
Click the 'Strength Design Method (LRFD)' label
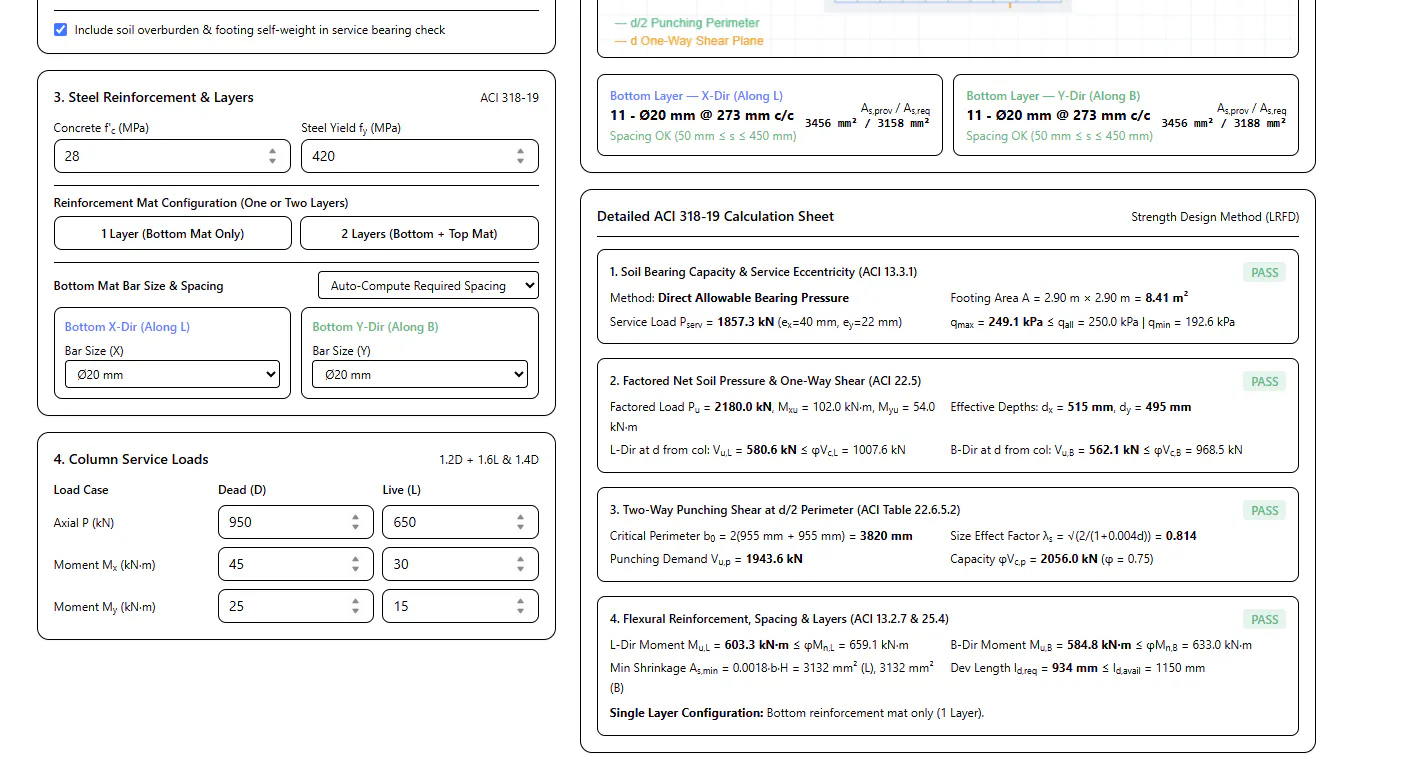click(x=1215, y=217)
